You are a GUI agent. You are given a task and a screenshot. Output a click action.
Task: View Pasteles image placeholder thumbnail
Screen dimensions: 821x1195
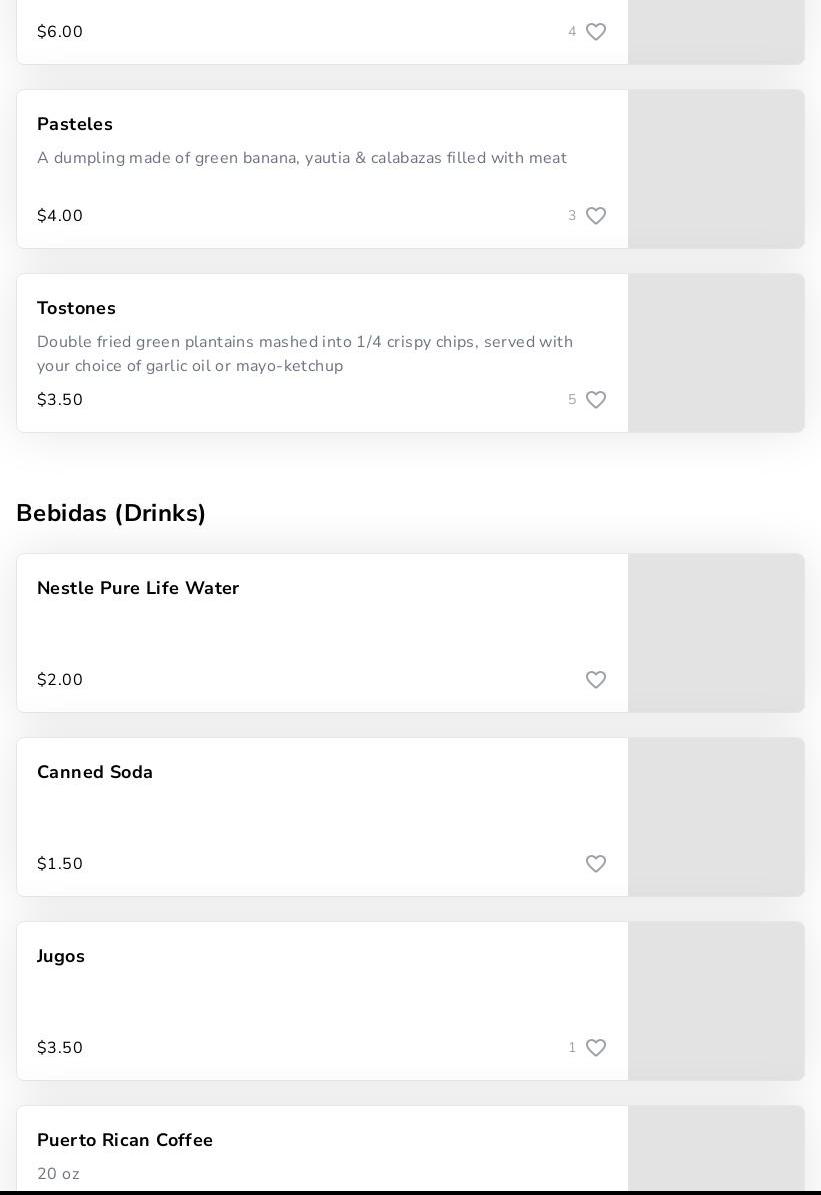coord(716,169)
